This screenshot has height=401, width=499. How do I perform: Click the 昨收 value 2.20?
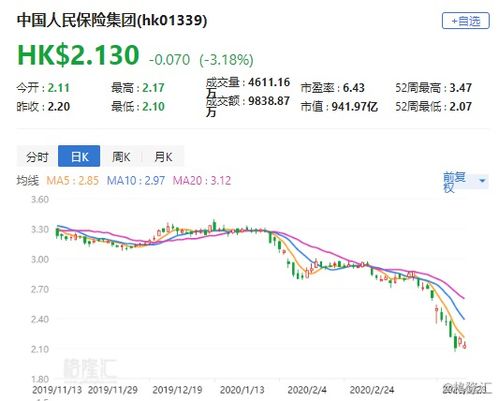(59, 107)
